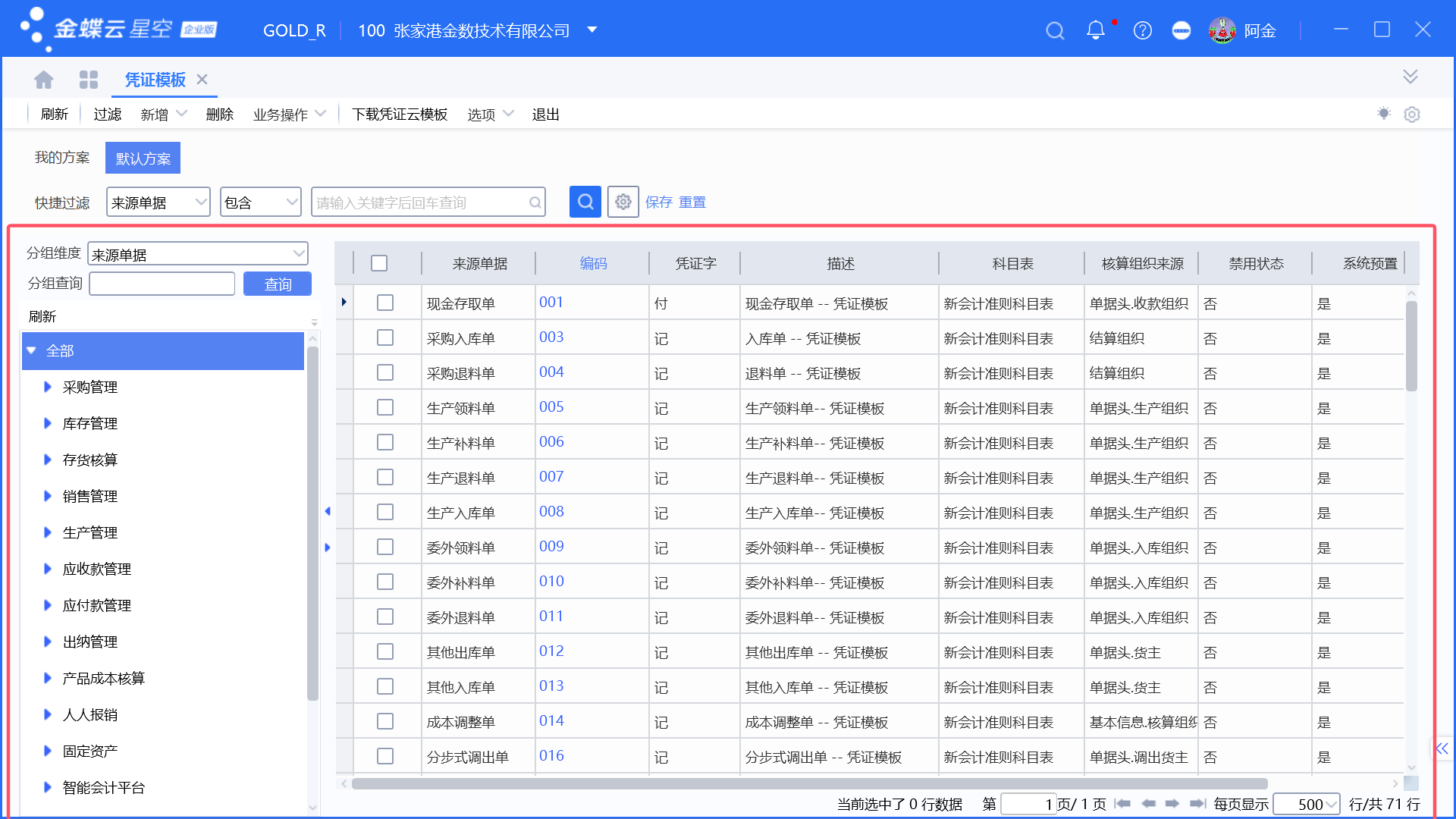Open the side drawer double arrow icon
The height and width of the screenshot is (819, 1456).
(x=1442, y=748)
